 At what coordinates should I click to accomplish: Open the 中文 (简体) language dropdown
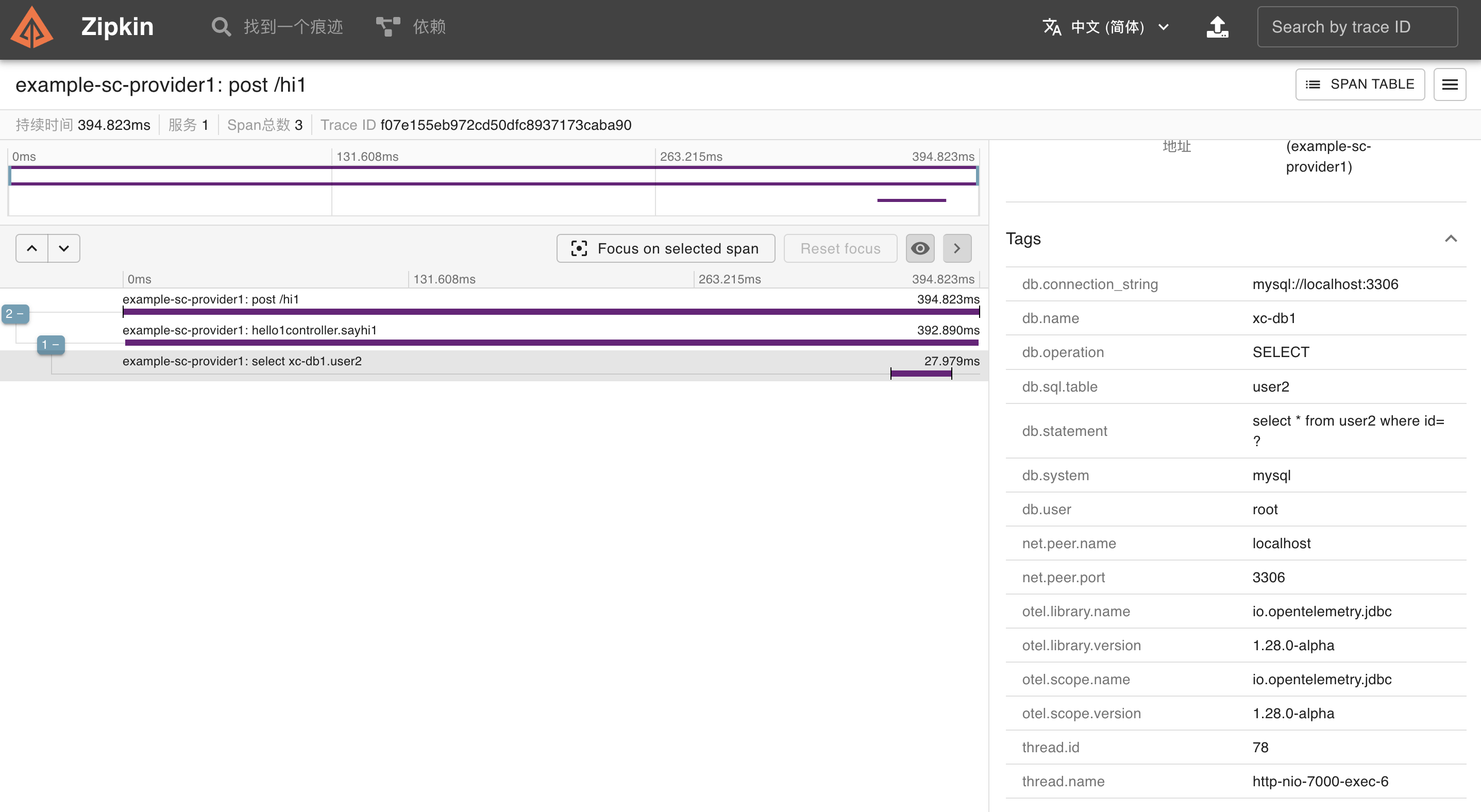[x=1105, y=26]
